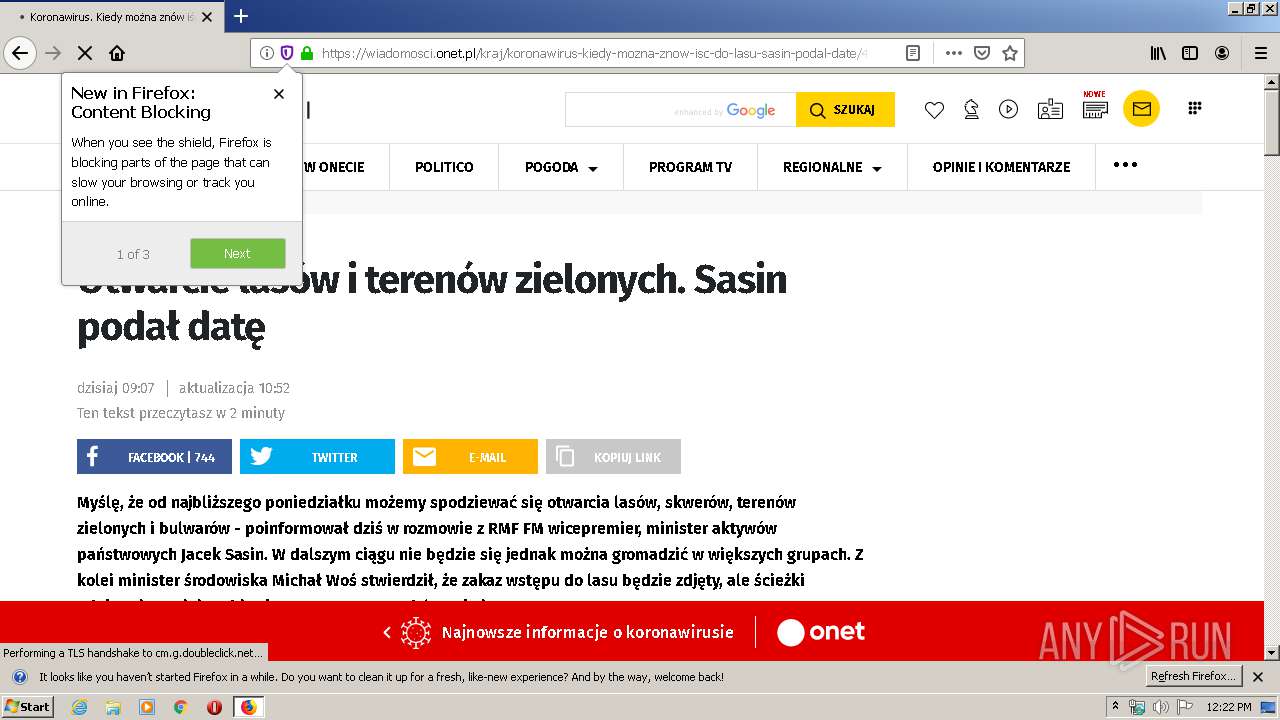Click the Refresh Firefox button
Viewport: 1280px width, 720px height.
pyautogui.click(x=1192, y=676)
